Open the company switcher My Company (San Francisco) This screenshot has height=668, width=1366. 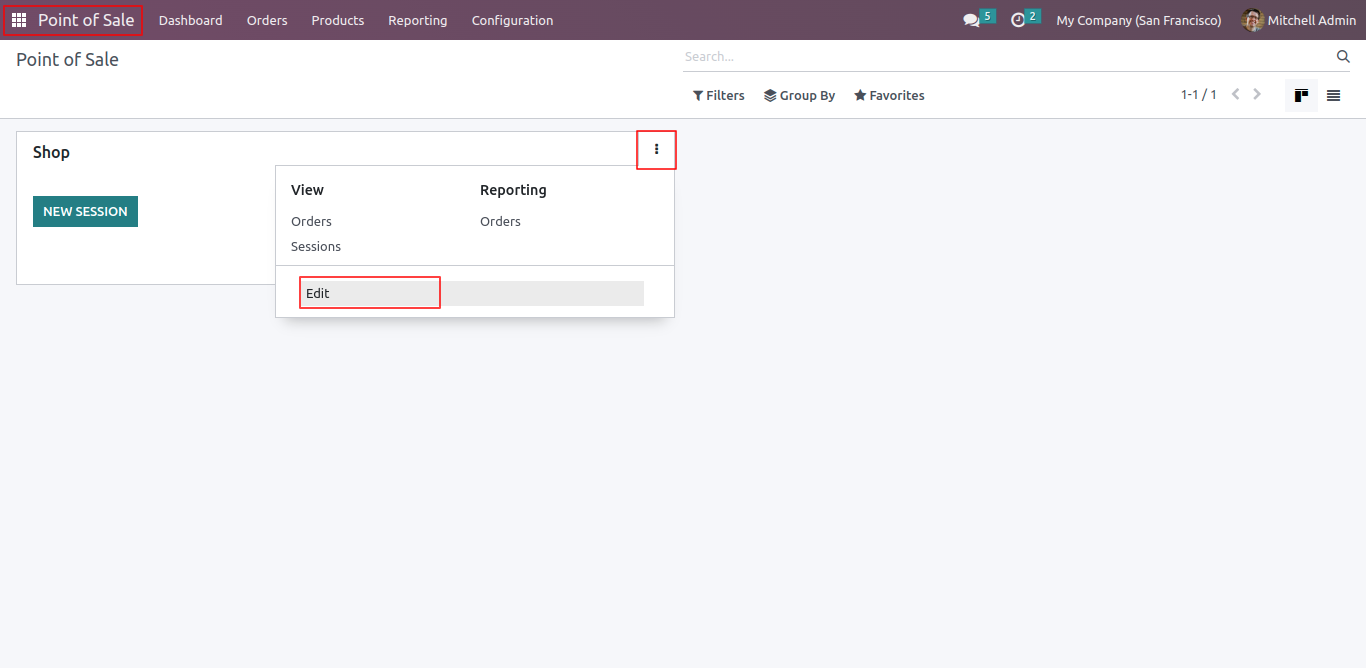coord(1138,20)
